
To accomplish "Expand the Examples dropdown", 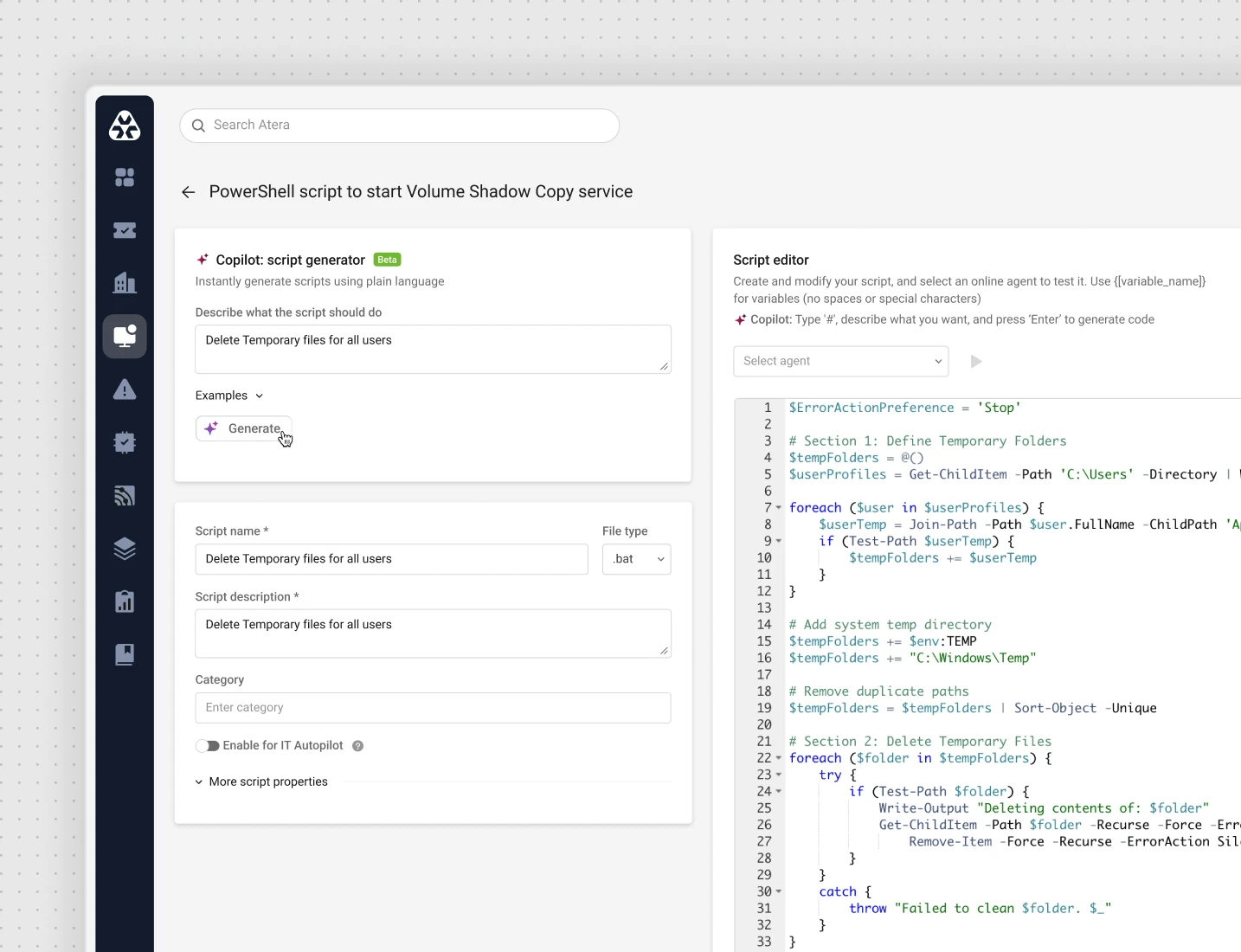I will [x=229, y=396].
